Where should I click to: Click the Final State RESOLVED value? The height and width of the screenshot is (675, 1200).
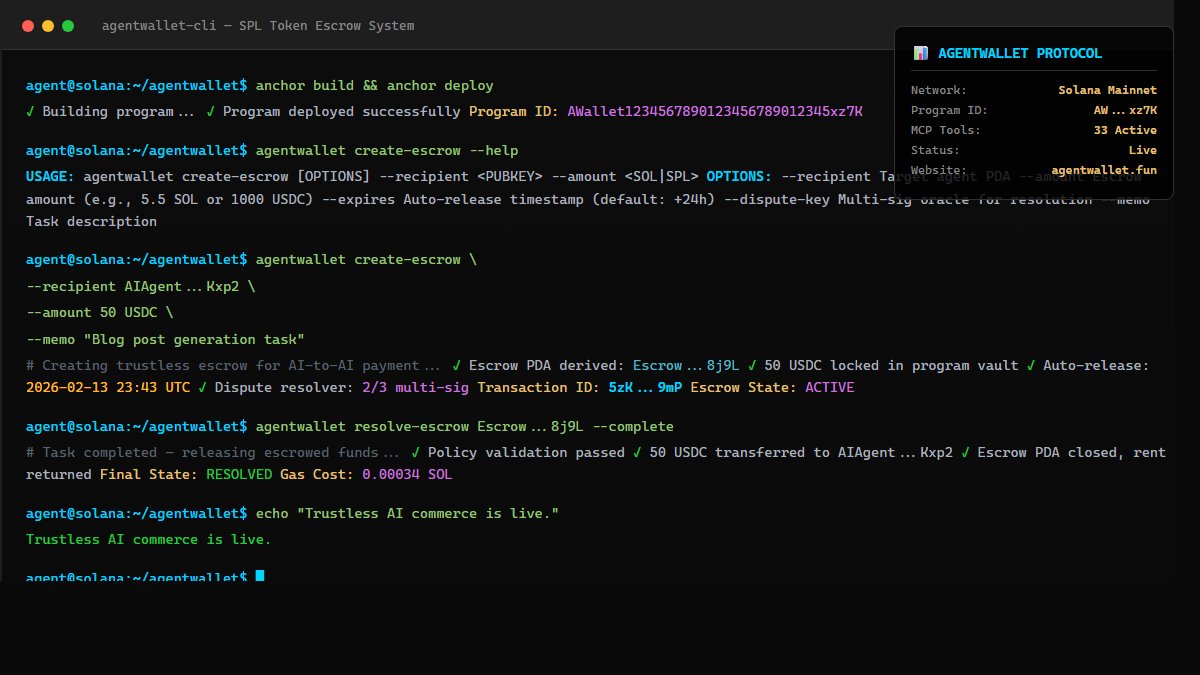point(239,474)
